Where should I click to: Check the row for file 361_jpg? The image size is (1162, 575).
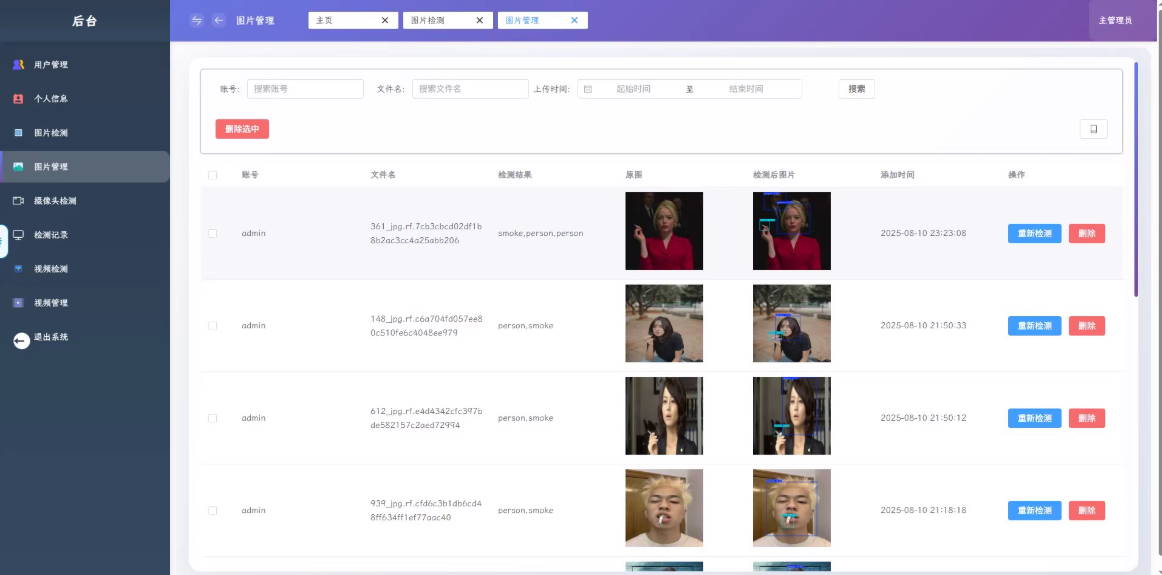(213, 233)
